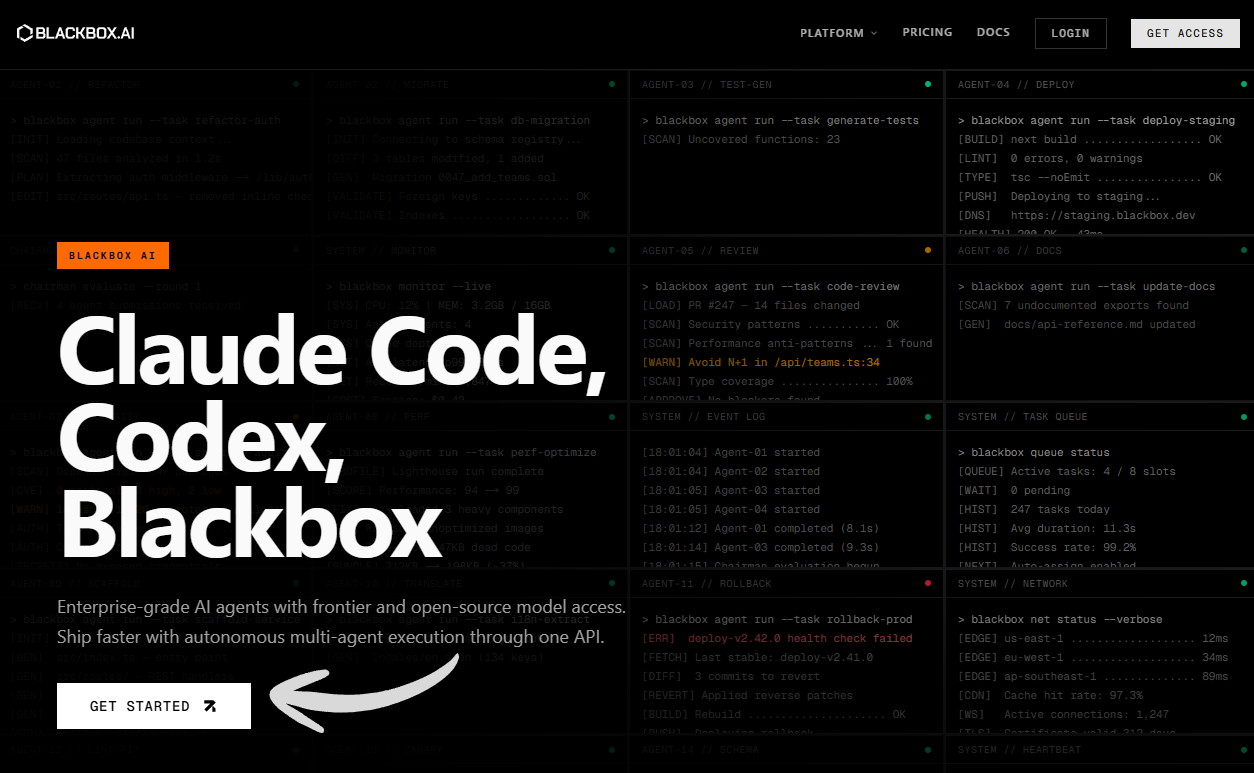Click '[DNS] https://staging.blackbox.dev' line

point(1076,216)
